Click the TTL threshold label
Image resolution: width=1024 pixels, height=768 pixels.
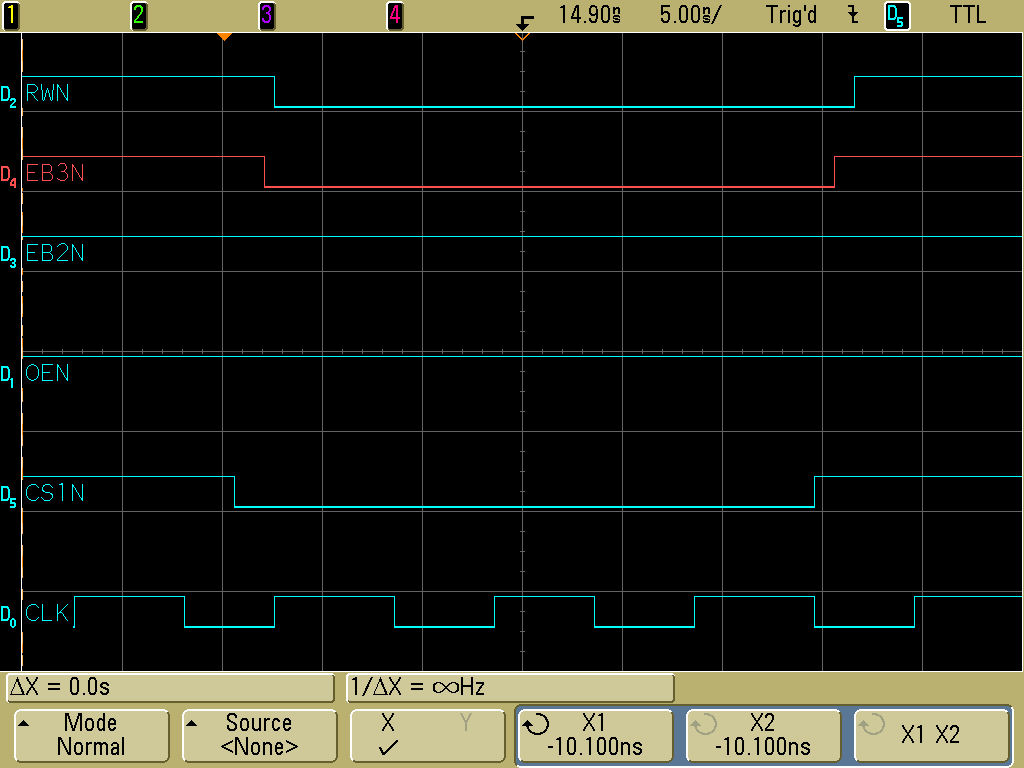(x=967, y=15)
